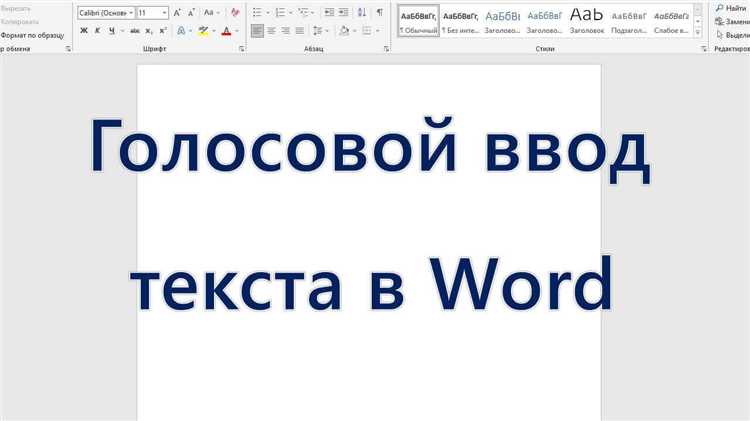Image resolution: width=750 pixels, height=421 pixels.
Task: Click the increase font size icon
Action: click(178, 13)
